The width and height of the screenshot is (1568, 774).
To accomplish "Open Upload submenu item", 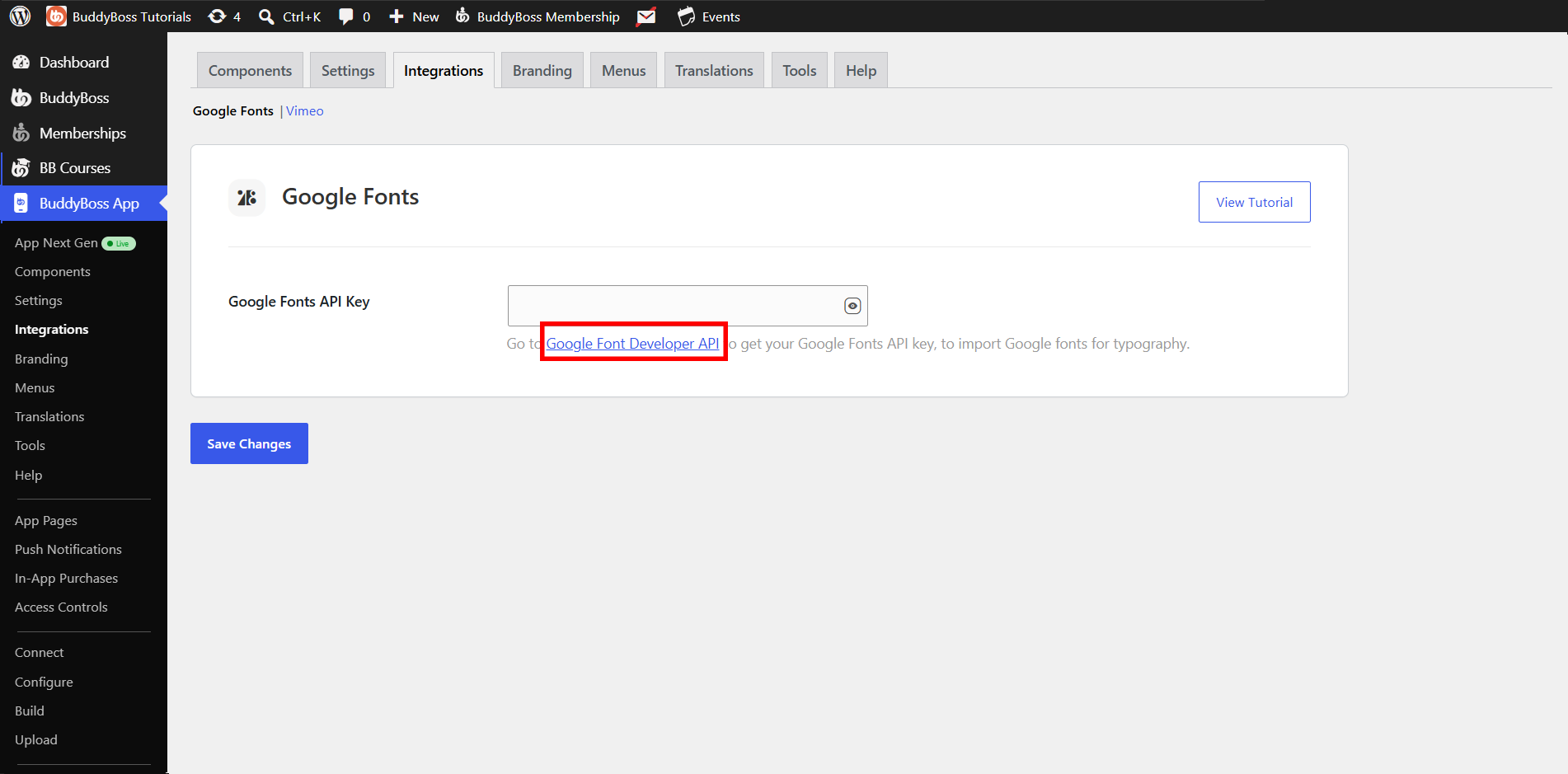I will tap(36, 740).
